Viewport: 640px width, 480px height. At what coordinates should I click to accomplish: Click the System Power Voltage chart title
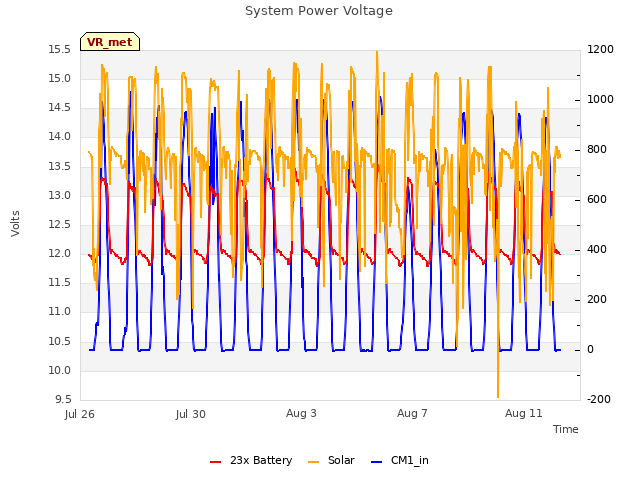tap(319, 11)
